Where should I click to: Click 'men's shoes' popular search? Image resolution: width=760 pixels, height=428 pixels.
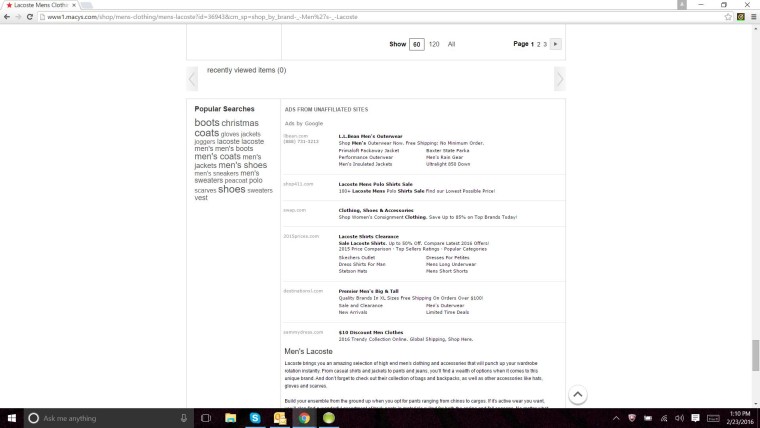coord(242,165)
